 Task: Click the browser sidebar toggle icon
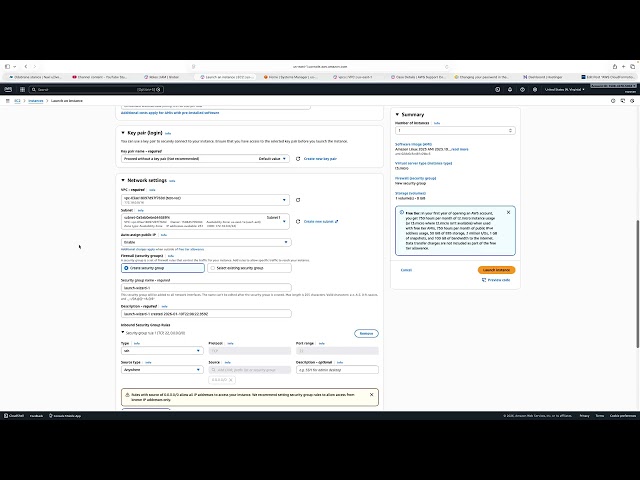click(7, 67)
